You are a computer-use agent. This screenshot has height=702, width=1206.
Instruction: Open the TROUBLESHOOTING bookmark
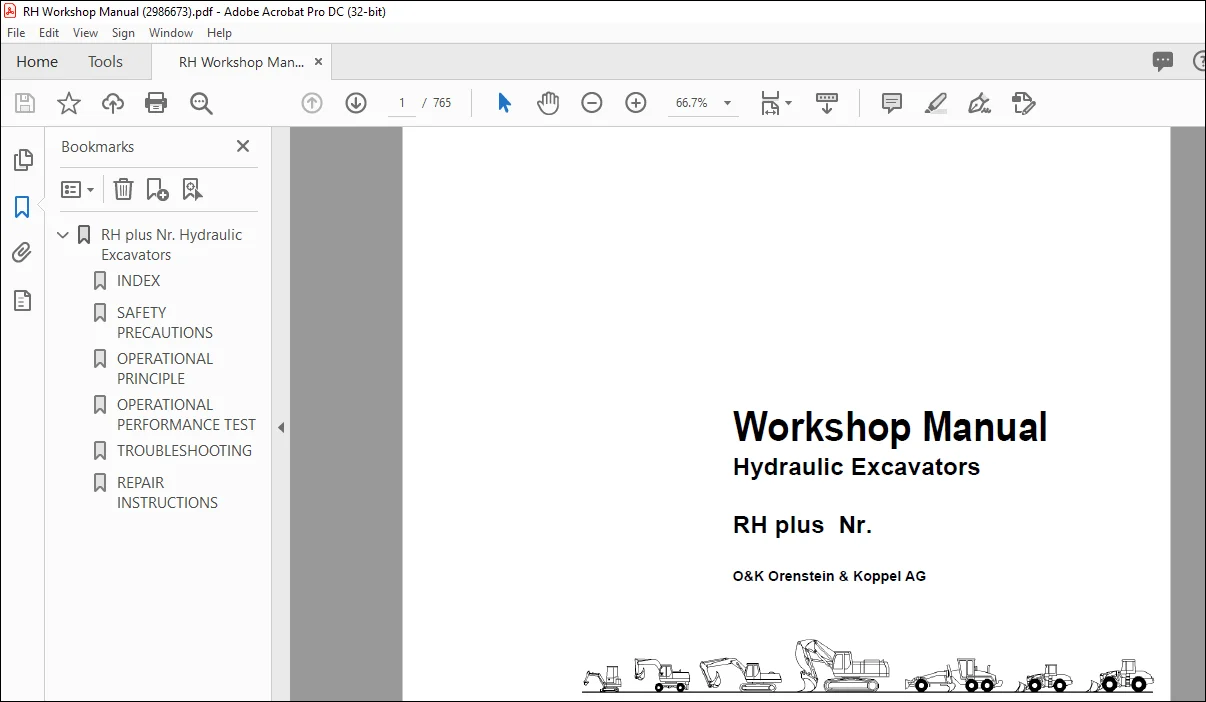[184, 451]
